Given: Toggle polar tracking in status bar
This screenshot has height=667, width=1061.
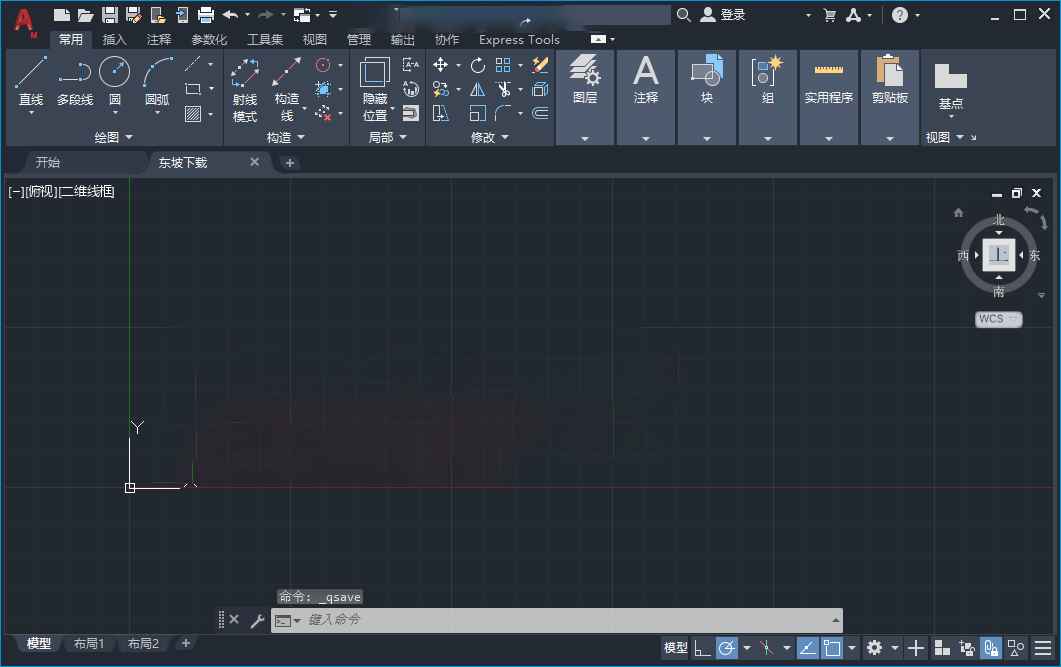Looking at the screenshot, I should [x=726, y=648].
